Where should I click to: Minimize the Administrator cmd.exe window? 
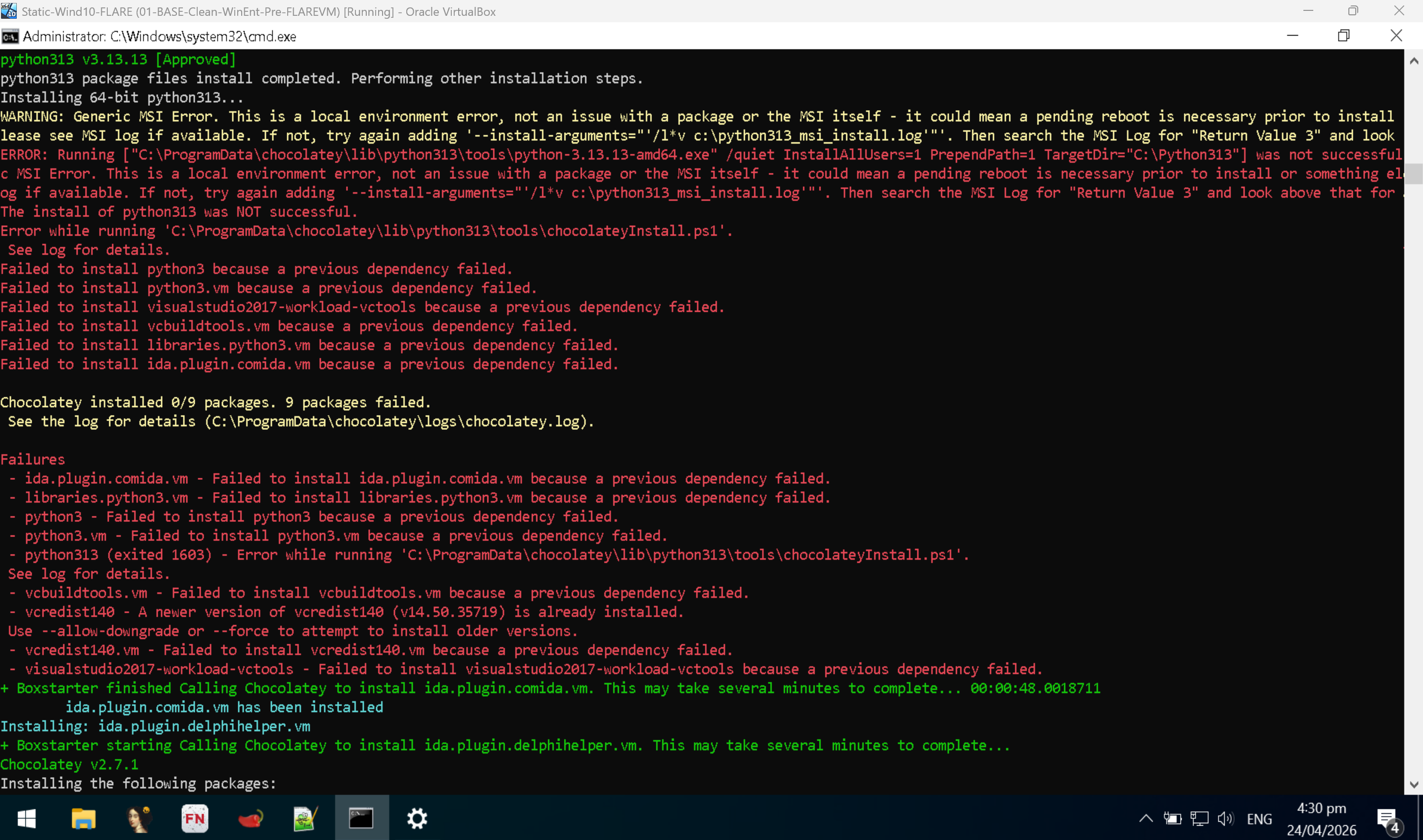1292,36
